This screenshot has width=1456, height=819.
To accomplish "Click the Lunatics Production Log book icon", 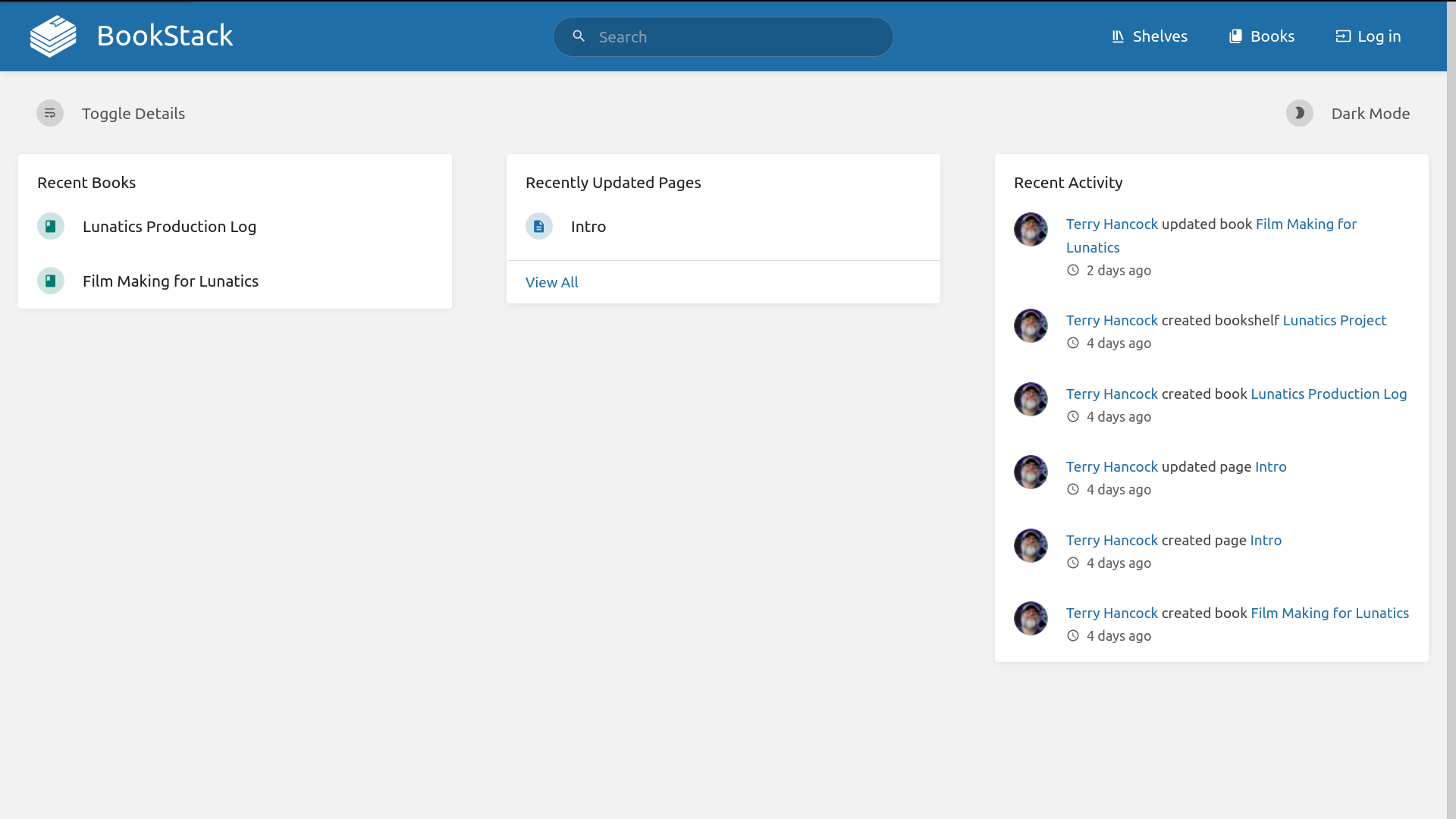I will pos(51,226).
